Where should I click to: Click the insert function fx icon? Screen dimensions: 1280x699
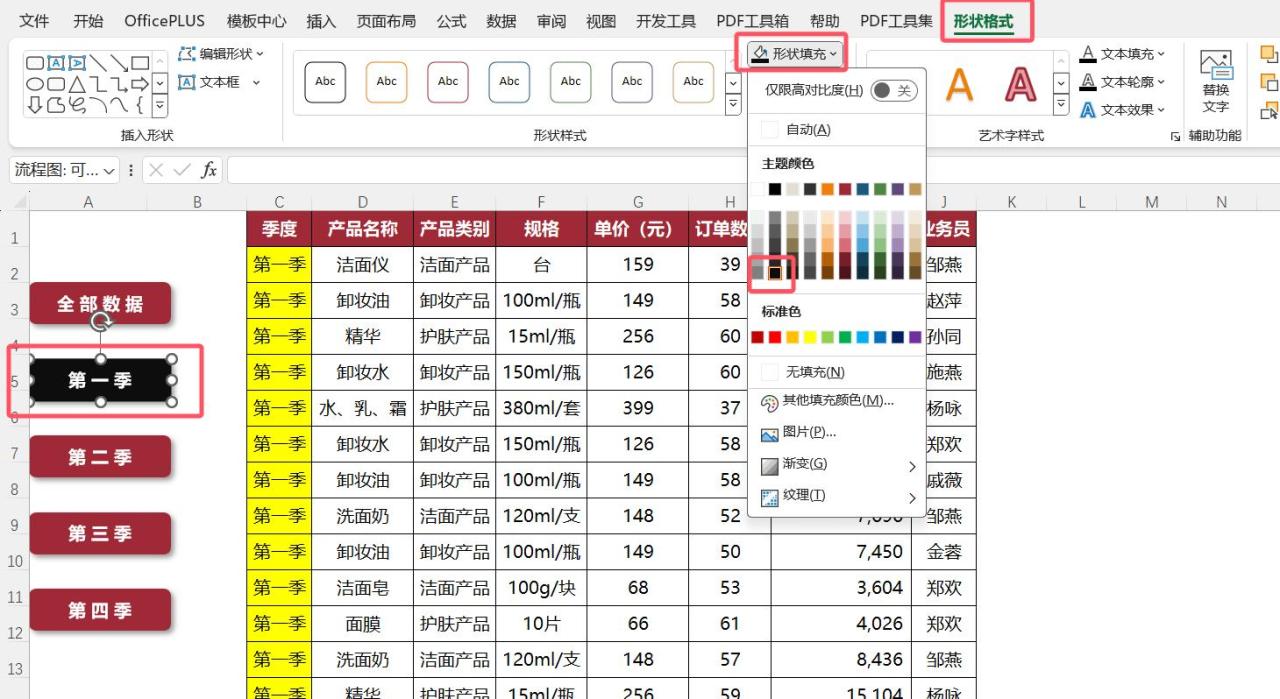pos(208,170)
